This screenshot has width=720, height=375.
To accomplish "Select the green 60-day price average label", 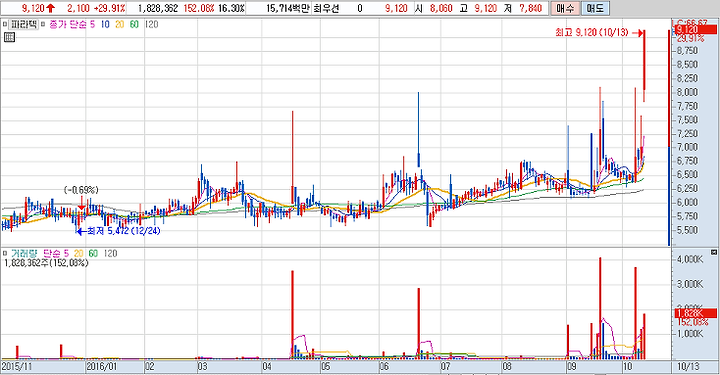I will tap(134, 24).
